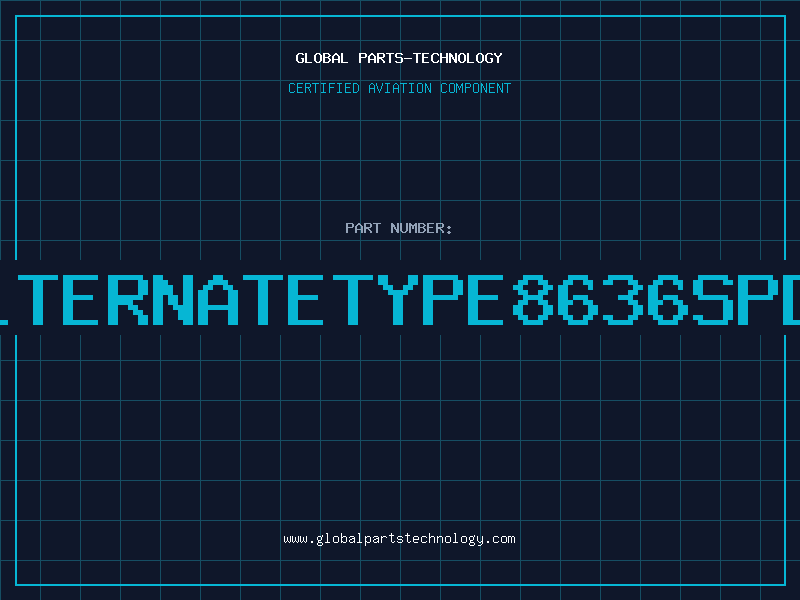The image size is (800, 600).
Task: Click the word GLOBAL in the title
Action: tap(322, 58)
